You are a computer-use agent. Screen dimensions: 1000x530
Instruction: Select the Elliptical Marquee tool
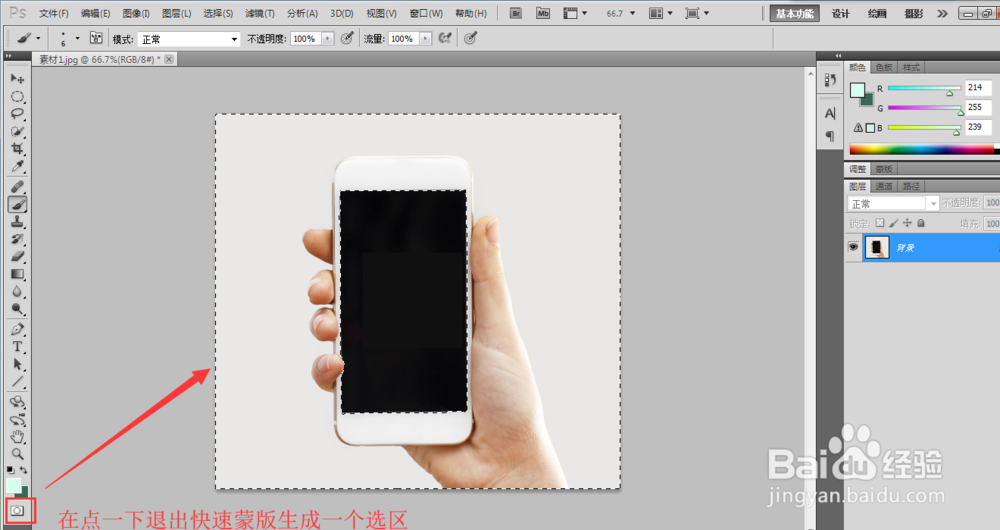click(17, 96)
